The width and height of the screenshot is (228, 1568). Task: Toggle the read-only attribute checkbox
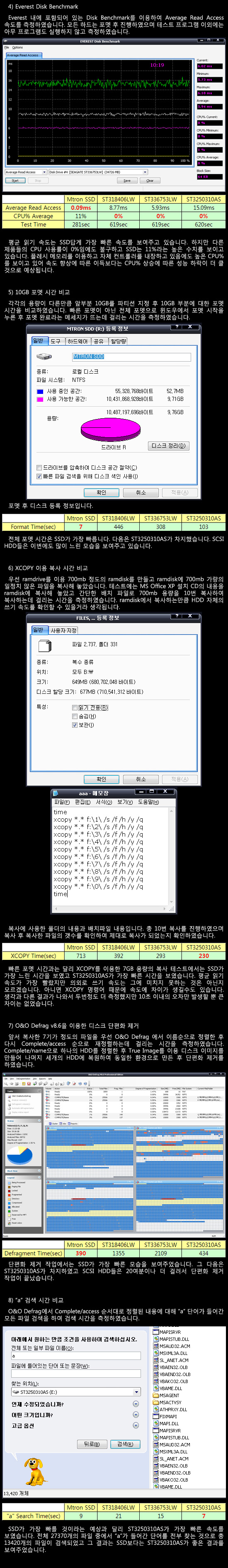(x=74, y=707)
